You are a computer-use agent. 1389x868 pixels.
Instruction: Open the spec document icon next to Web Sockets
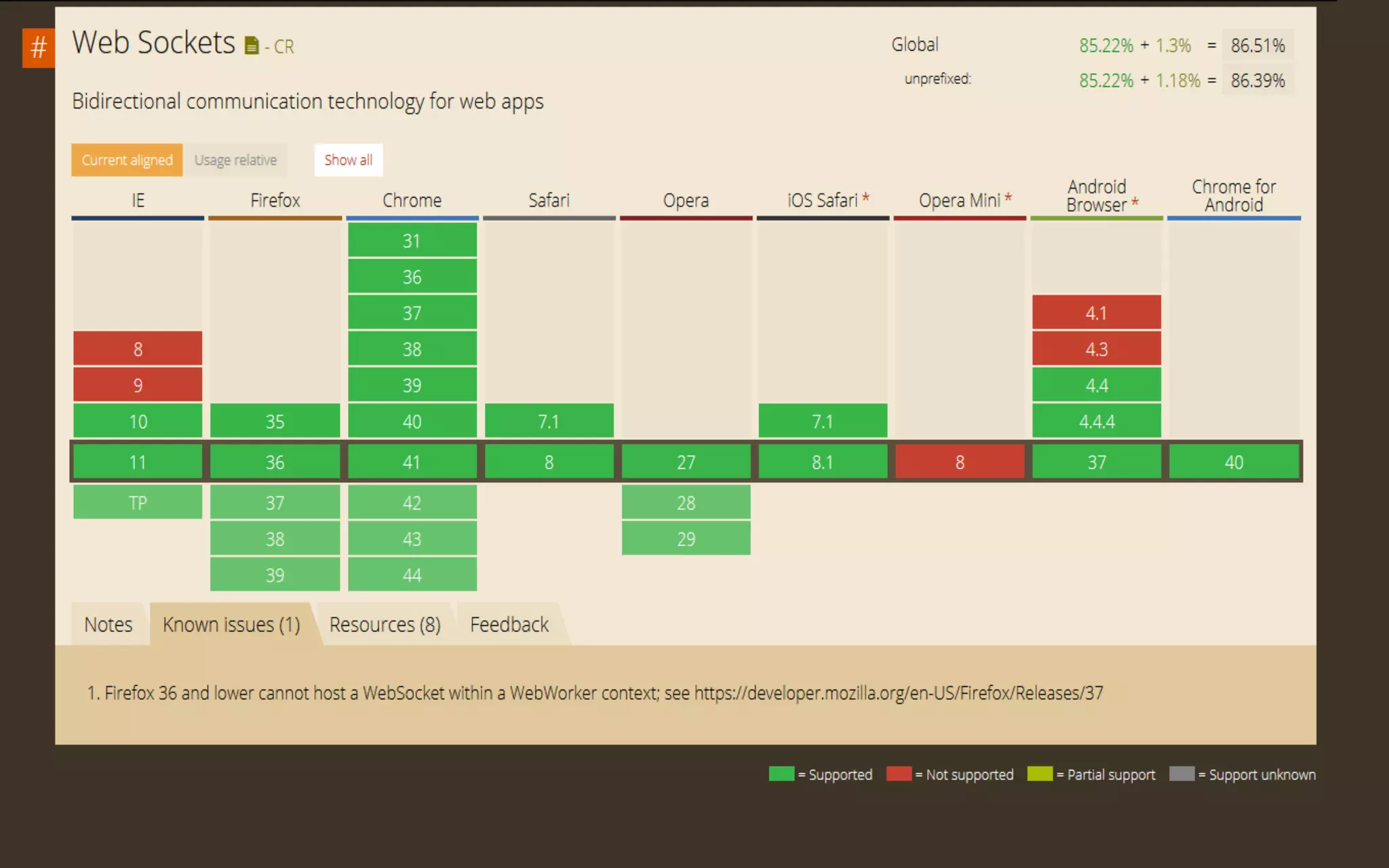252,45
